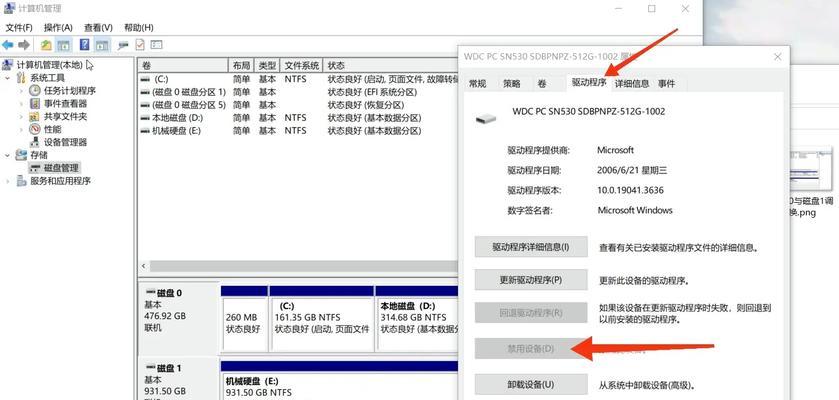The image size is (839, 400).
Task: Click the 任务计划程序 clock icon
Action: (x=35, y=91)
